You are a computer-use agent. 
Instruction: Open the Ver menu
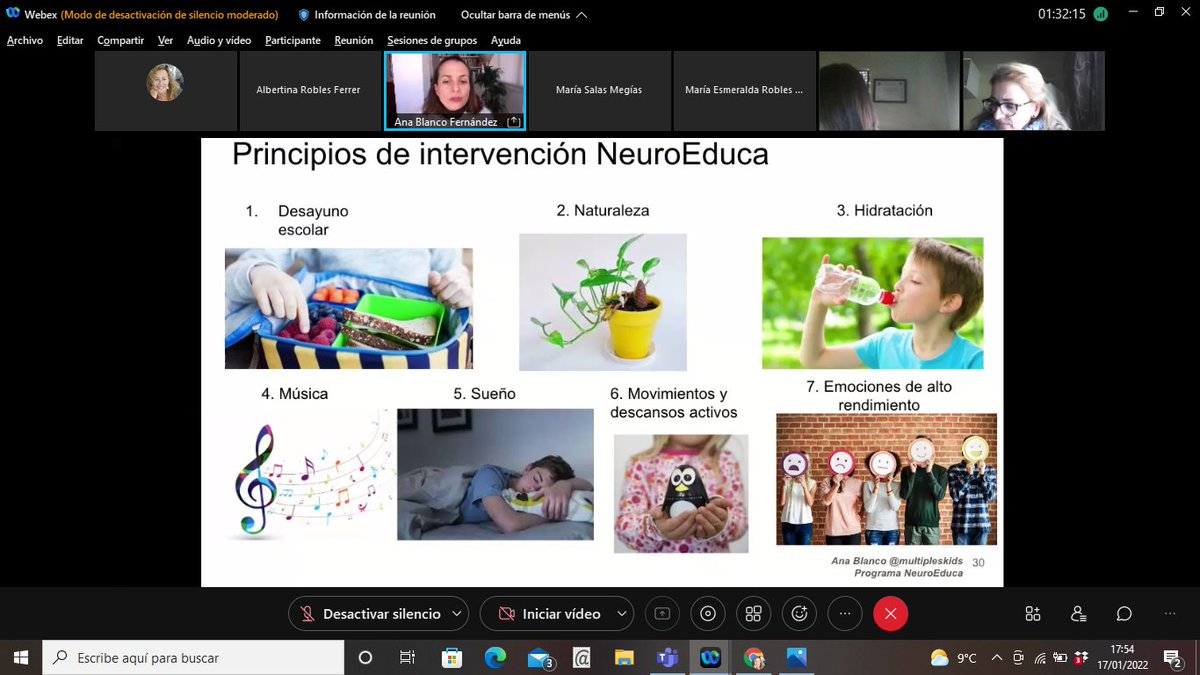(165, 40)
